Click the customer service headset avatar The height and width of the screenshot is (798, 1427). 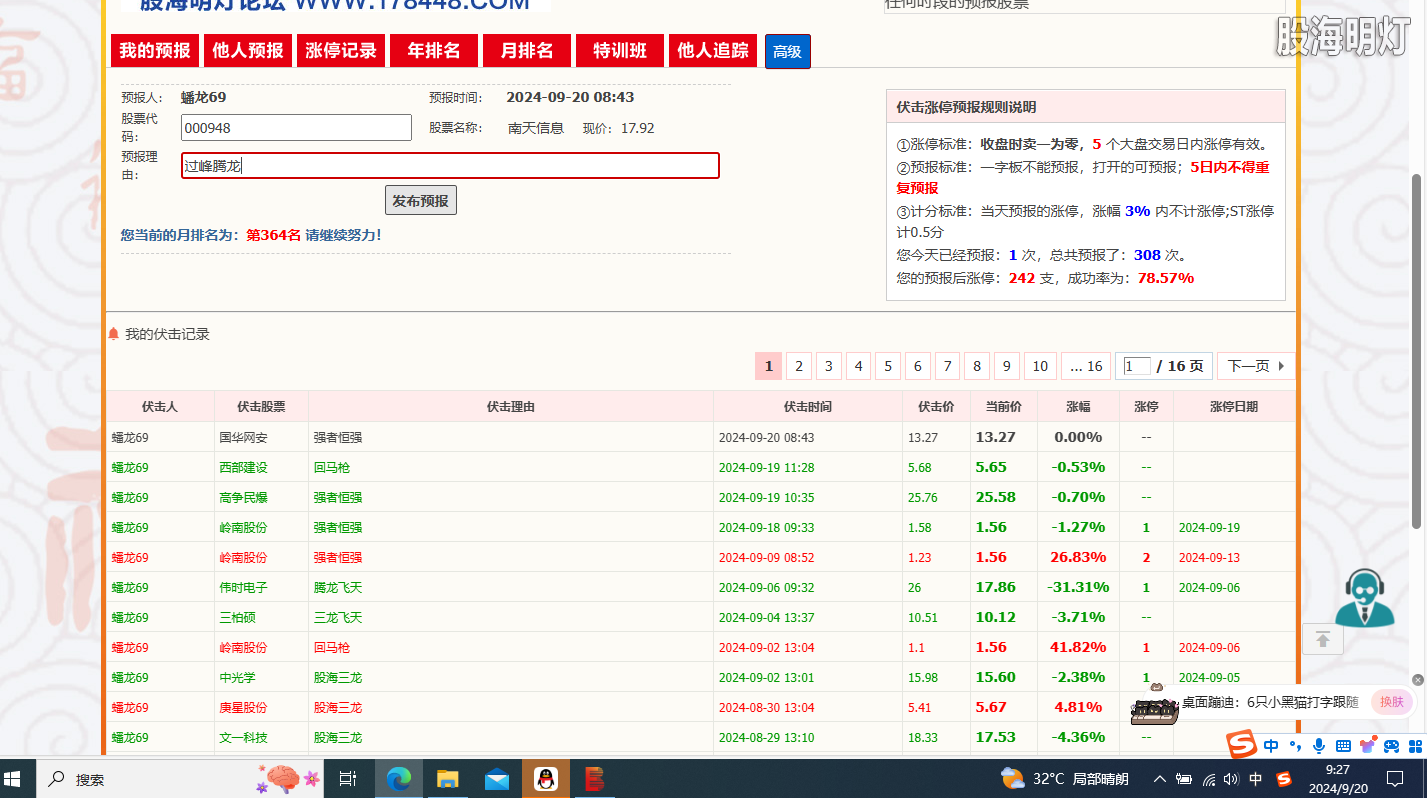point(1364,598)
